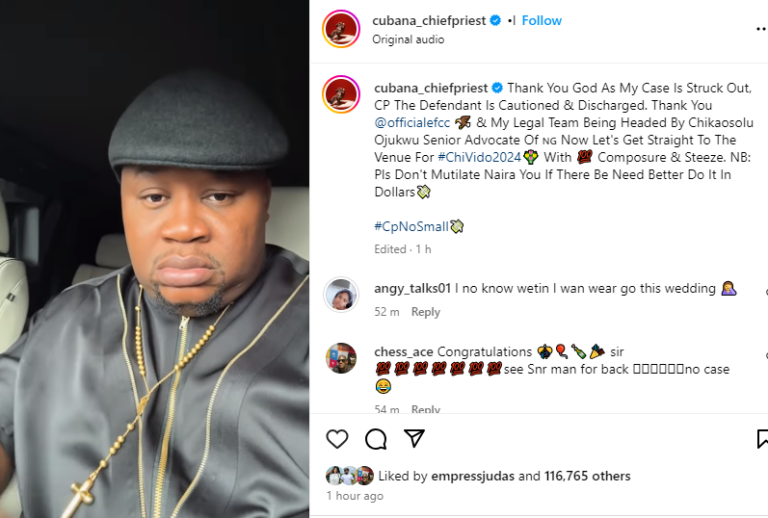Click the chess_ace username

[403, 352]
